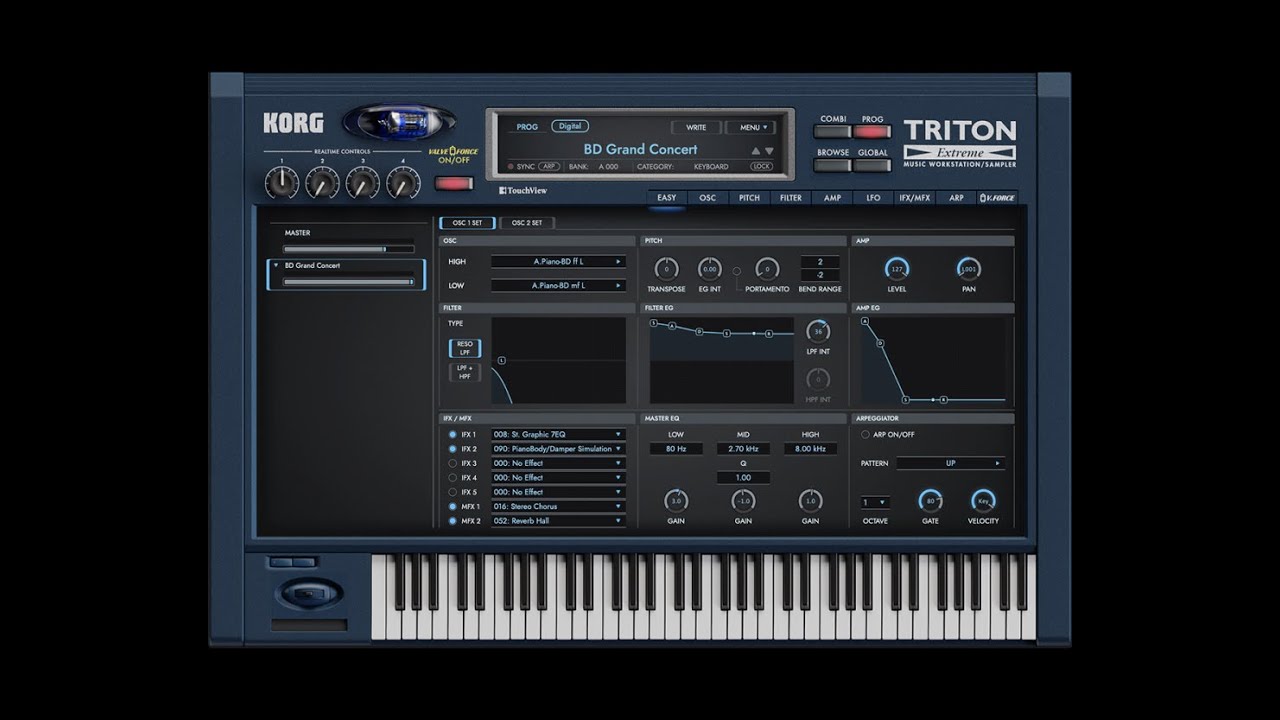This screenshot has width=1280, height=720.
Task: Switch to the FILTER tab
Action: [x=790, y=198]
